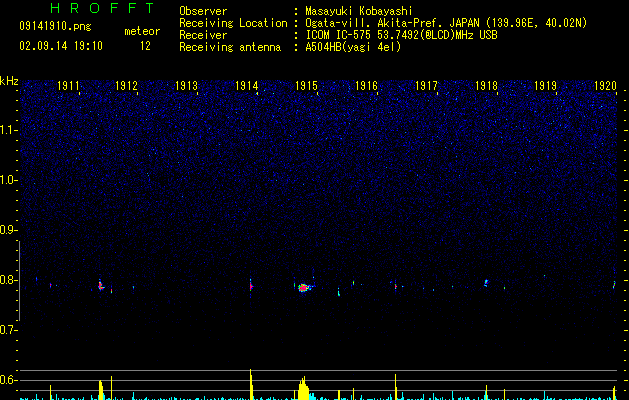This screenshot has width=629, height=400.
Task: Select the filename 09141910.png
Action: 55,27
